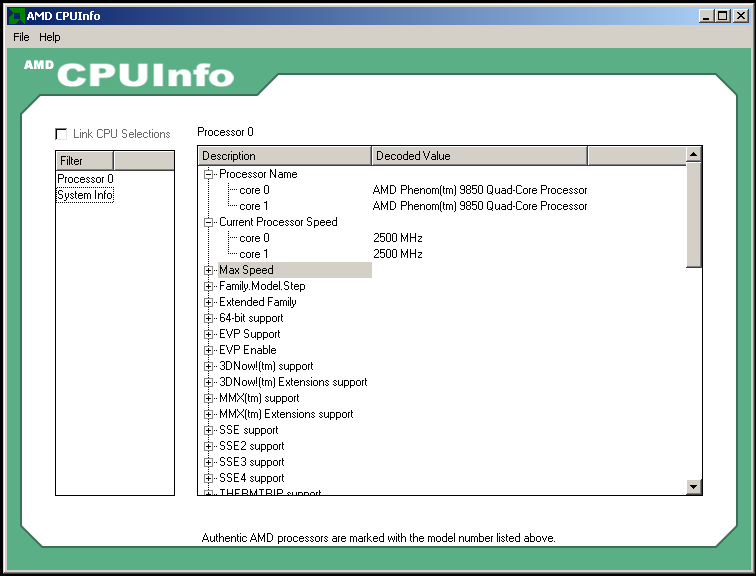Close the AMD CPUInfo window

(741, 16)
